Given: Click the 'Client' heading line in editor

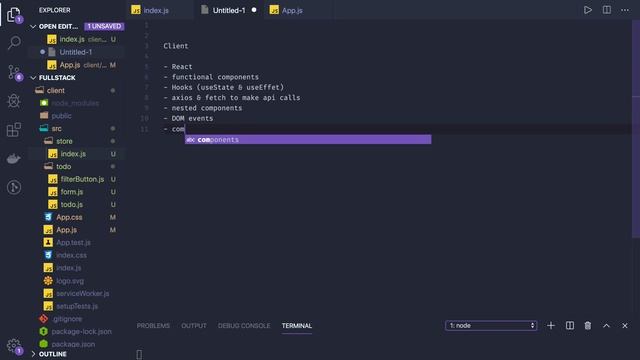Looking at the screenshot, I should (x=176, y=46).
